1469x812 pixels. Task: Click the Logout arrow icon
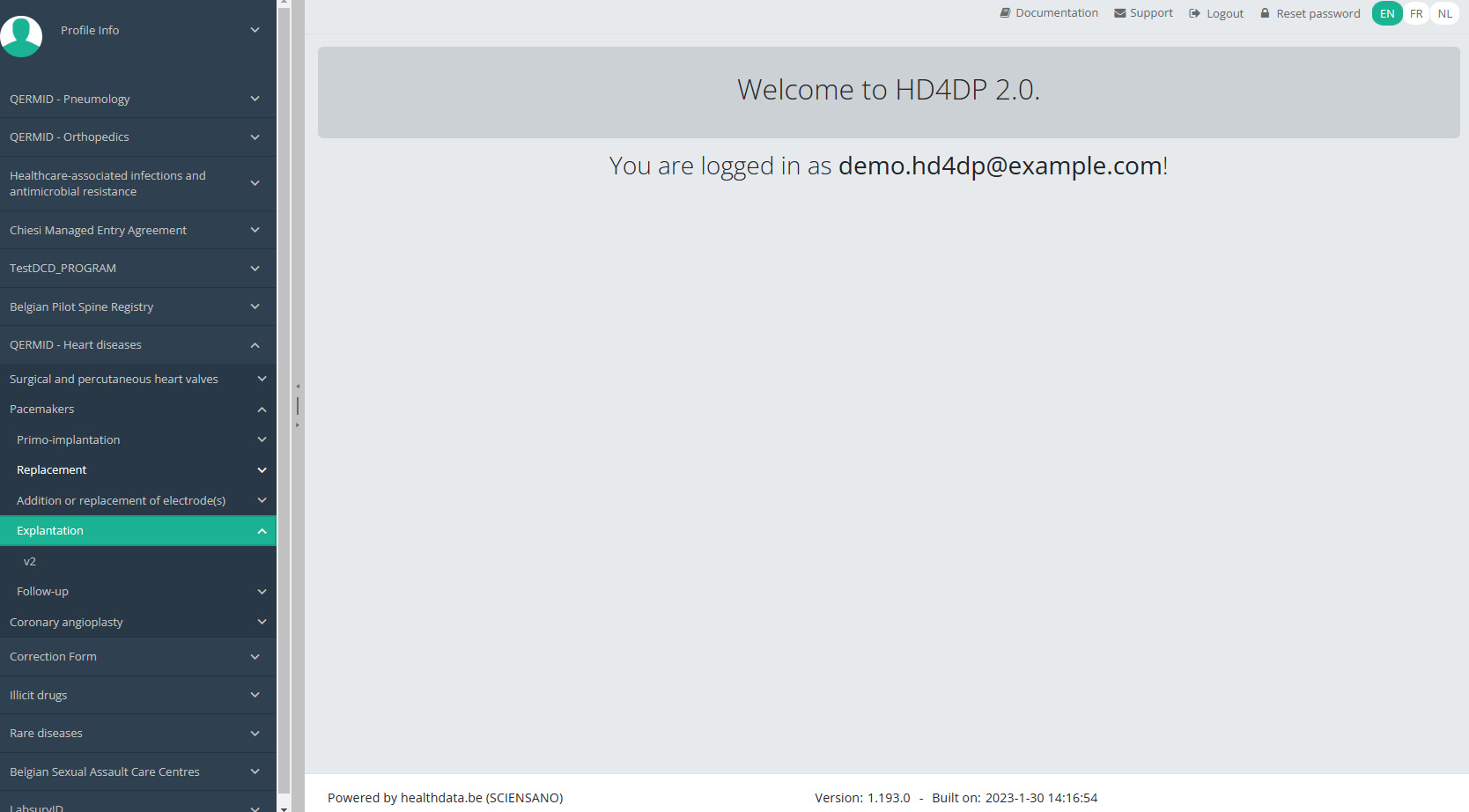tap(1194, 13)
